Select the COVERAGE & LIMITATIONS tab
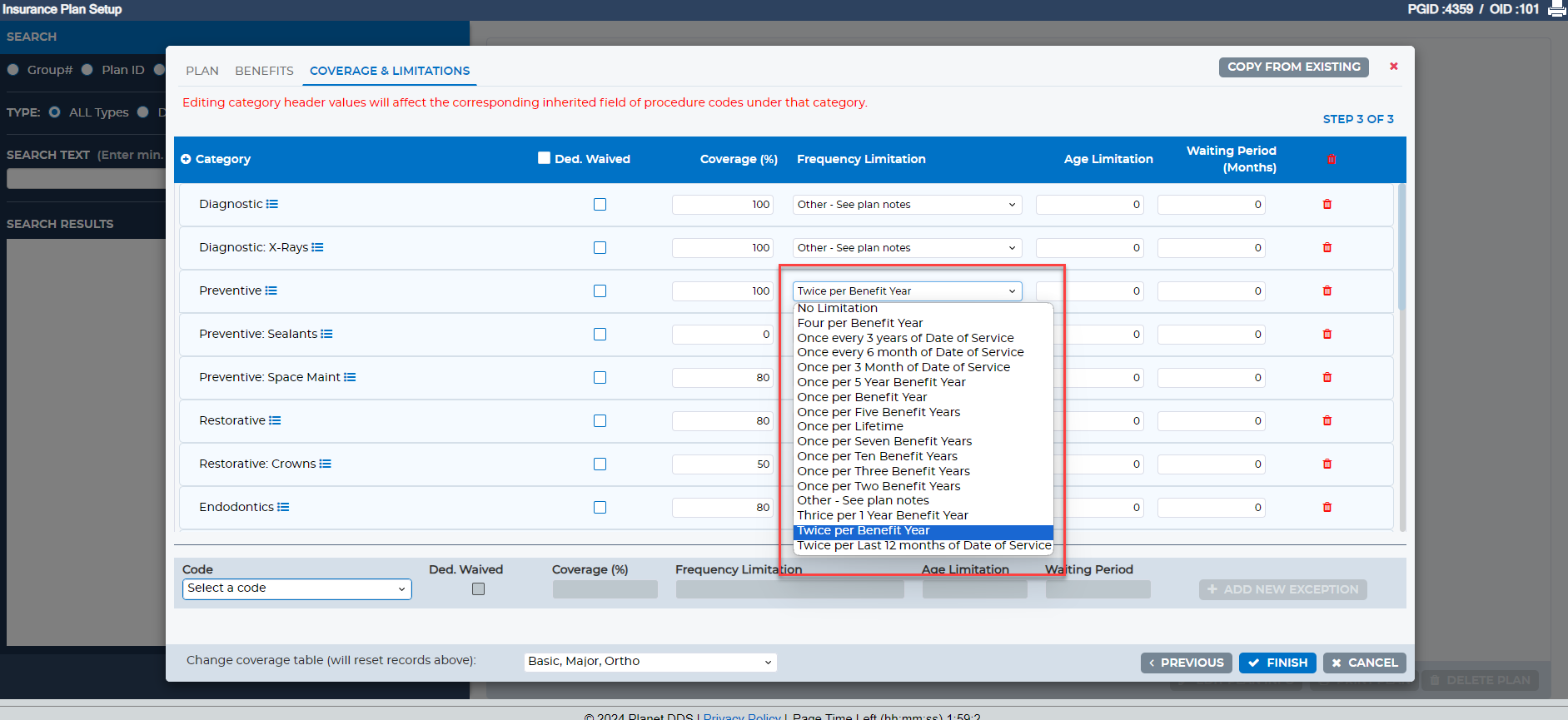Viewport: 1568px width, 720px height. coord(390,71)
